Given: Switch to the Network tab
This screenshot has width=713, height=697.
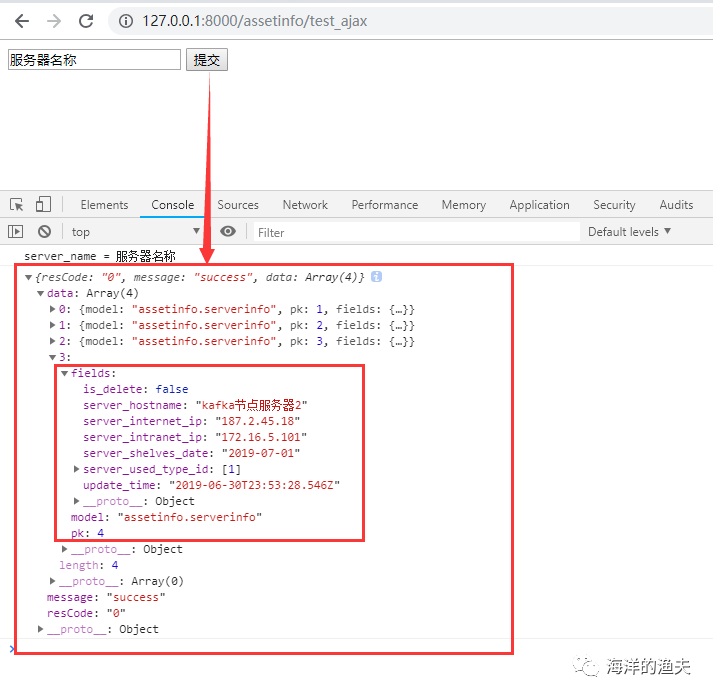Looking at the screenshot, I should point(305,205).
